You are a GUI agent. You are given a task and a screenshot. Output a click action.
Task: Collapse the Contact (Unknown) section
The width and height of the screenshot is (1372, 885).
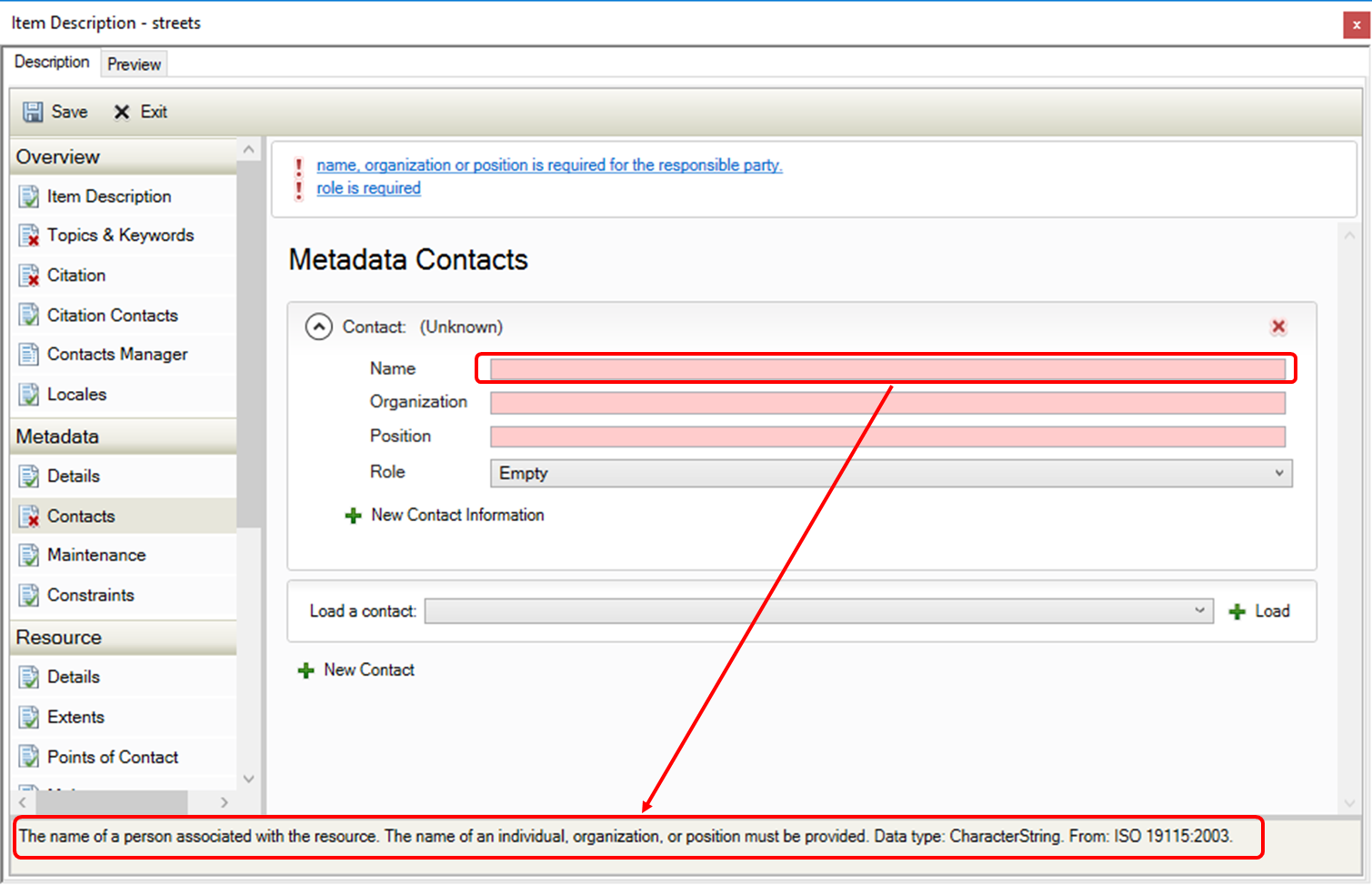coord(319,327)
